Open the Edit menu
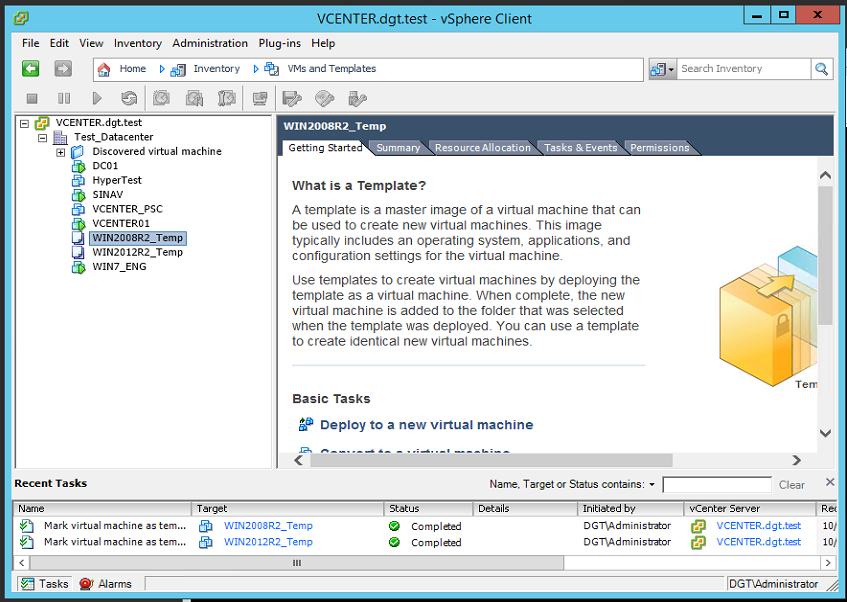The width and height of the screenshot is (847, 602). [x=59, y=43]
